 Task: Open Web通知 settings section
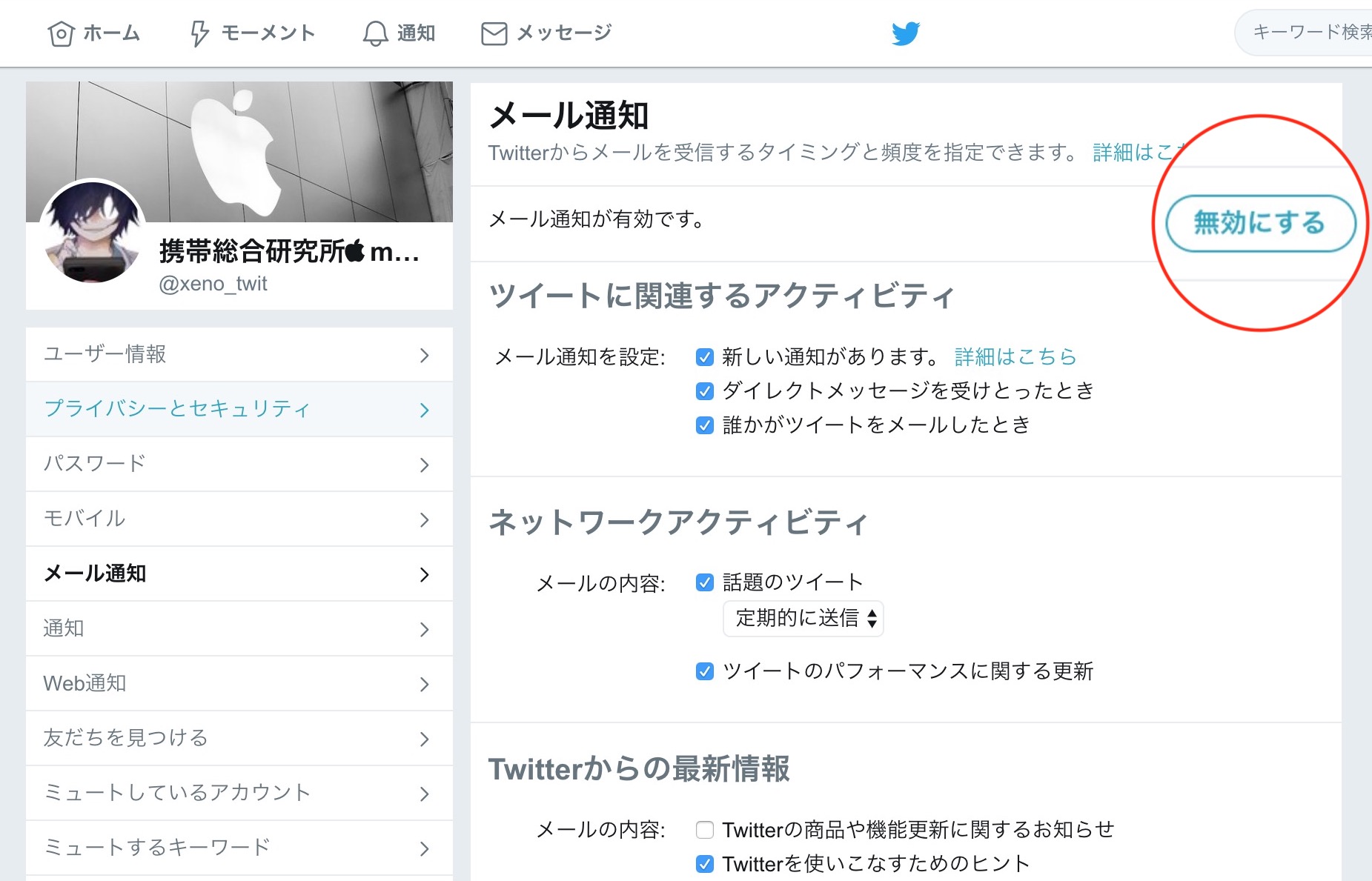click(239, 683)
